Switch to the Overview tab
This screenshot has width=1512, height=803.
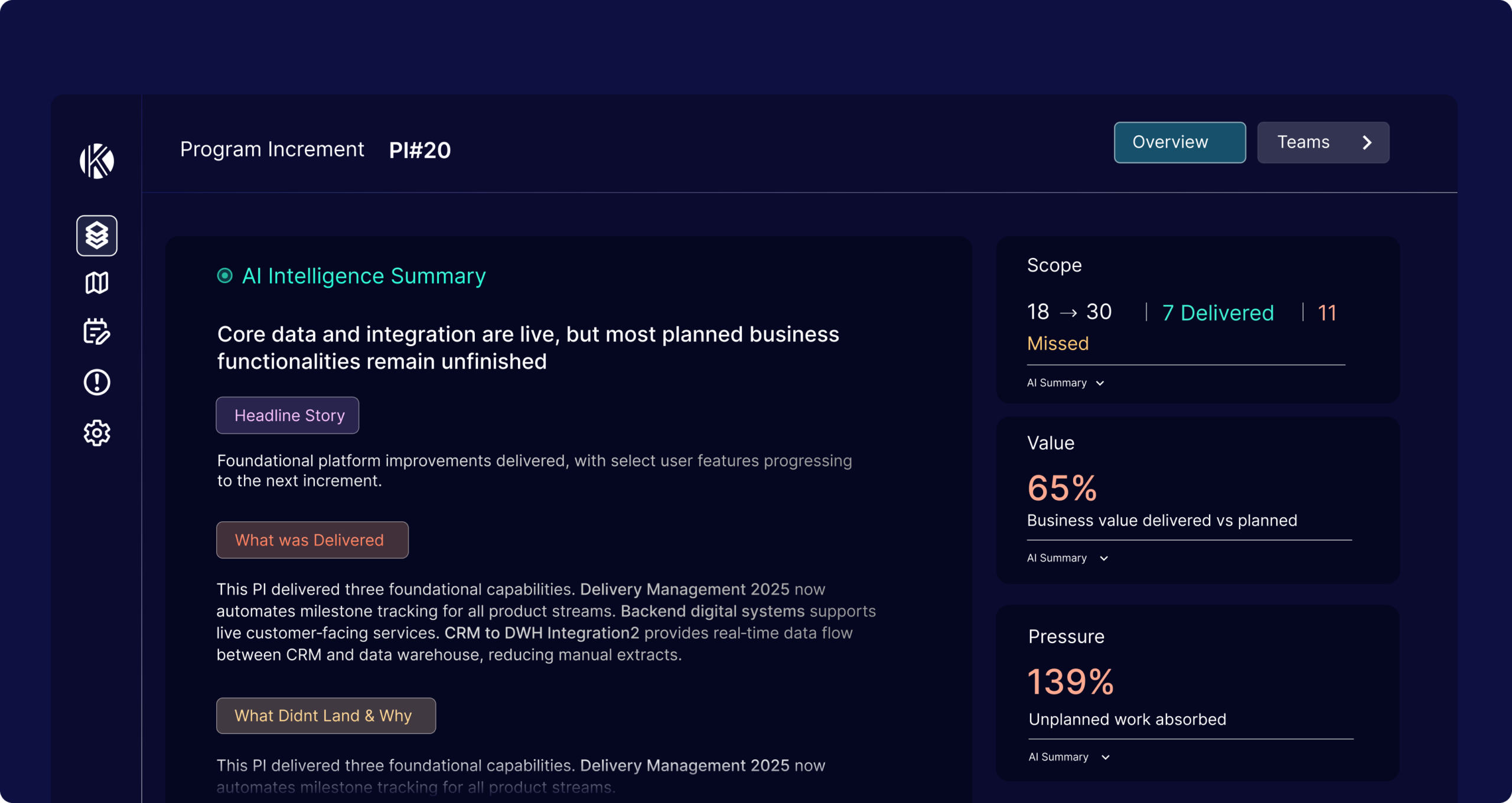(x=1179, y=142)
